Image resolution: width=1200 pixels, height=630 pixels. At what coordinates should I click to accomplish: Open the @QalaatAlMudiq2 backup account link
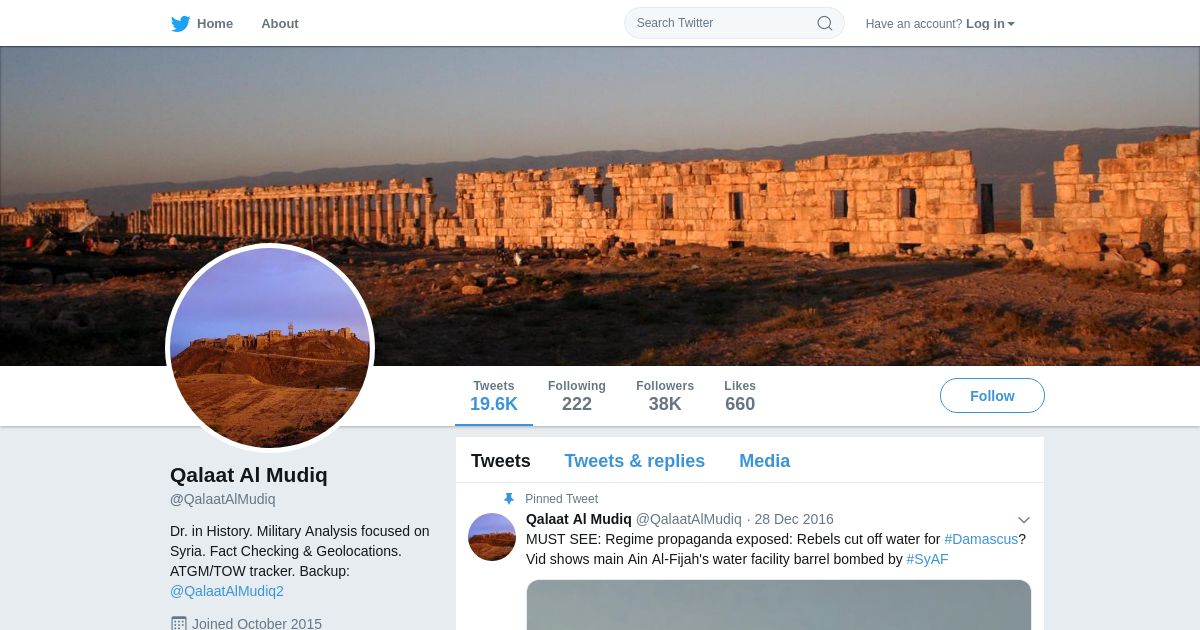click(x=227, y=591)
